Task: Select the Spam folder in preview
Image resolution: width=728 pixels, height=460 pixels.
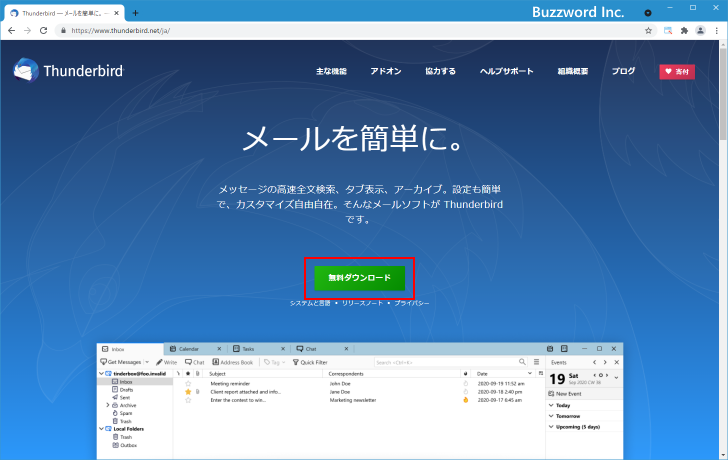Action: (x=123, y=413)
